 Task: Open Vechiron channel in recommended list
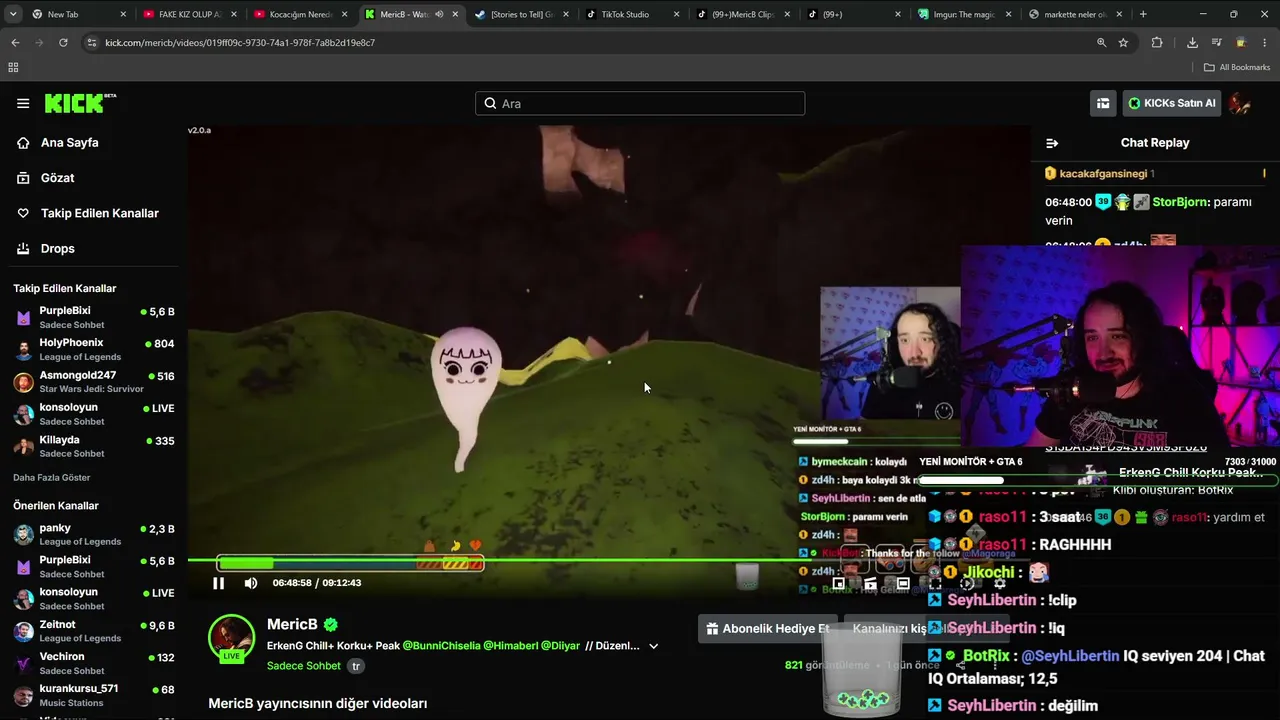click(94, 663)
